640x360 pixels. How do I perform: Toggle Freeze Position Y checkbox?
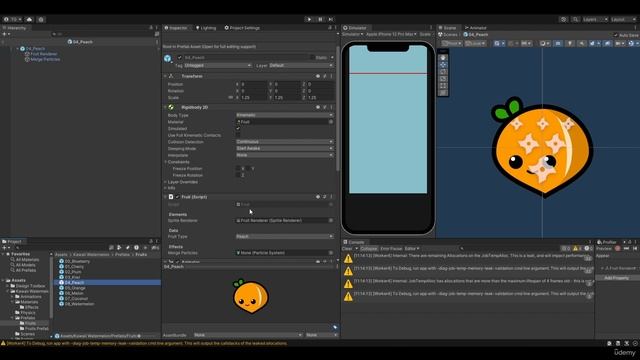tap(248, 168)
